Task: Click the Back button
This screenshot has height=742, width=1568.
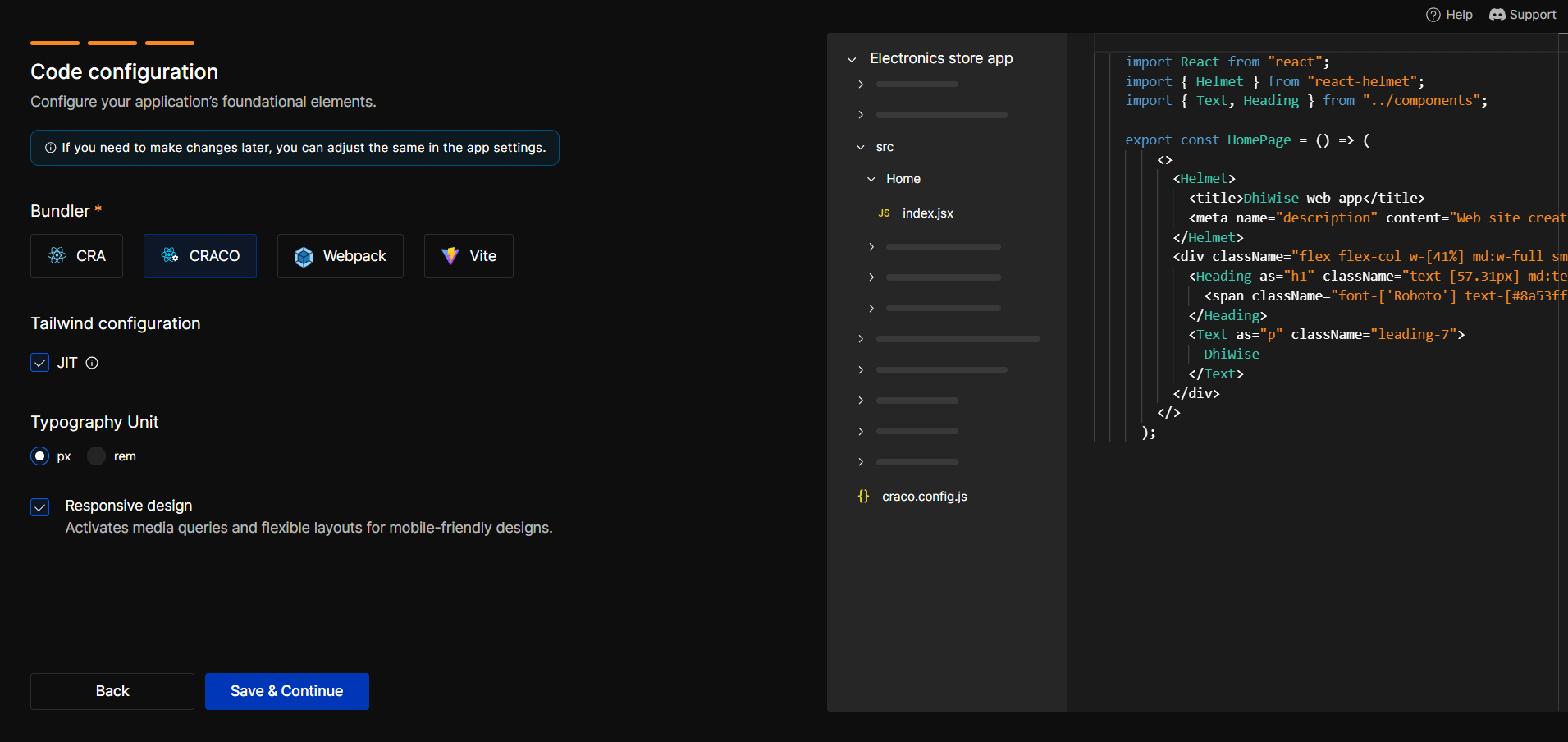Action: click(112, 691)
